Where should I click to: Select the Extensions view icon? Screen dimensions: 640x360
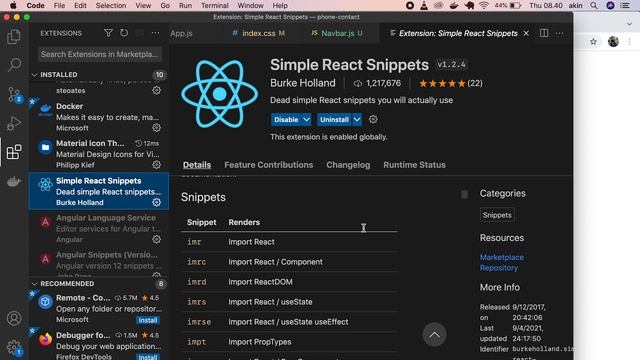tap(14, 152)
